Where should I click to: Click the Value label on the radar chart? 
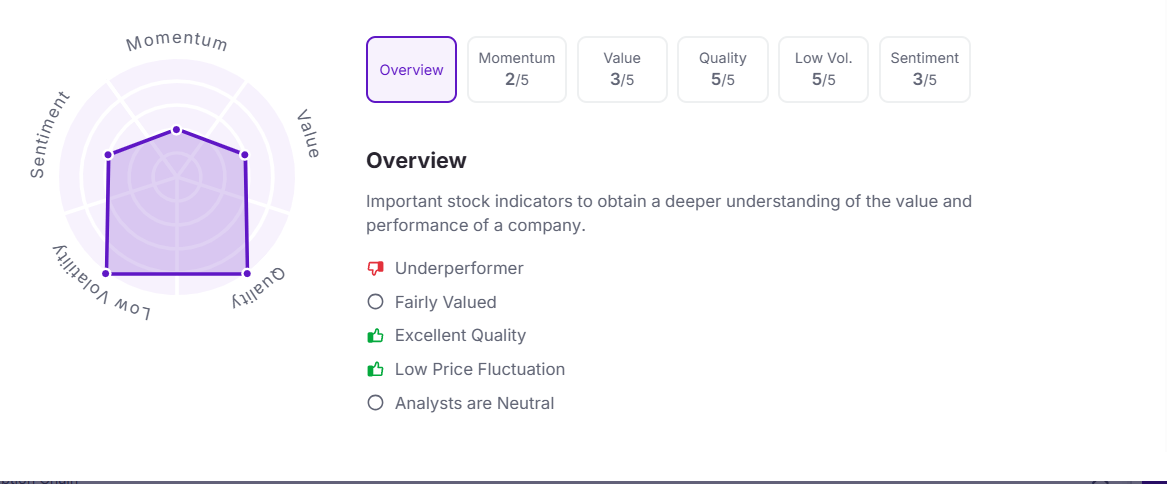pos(309,135)
